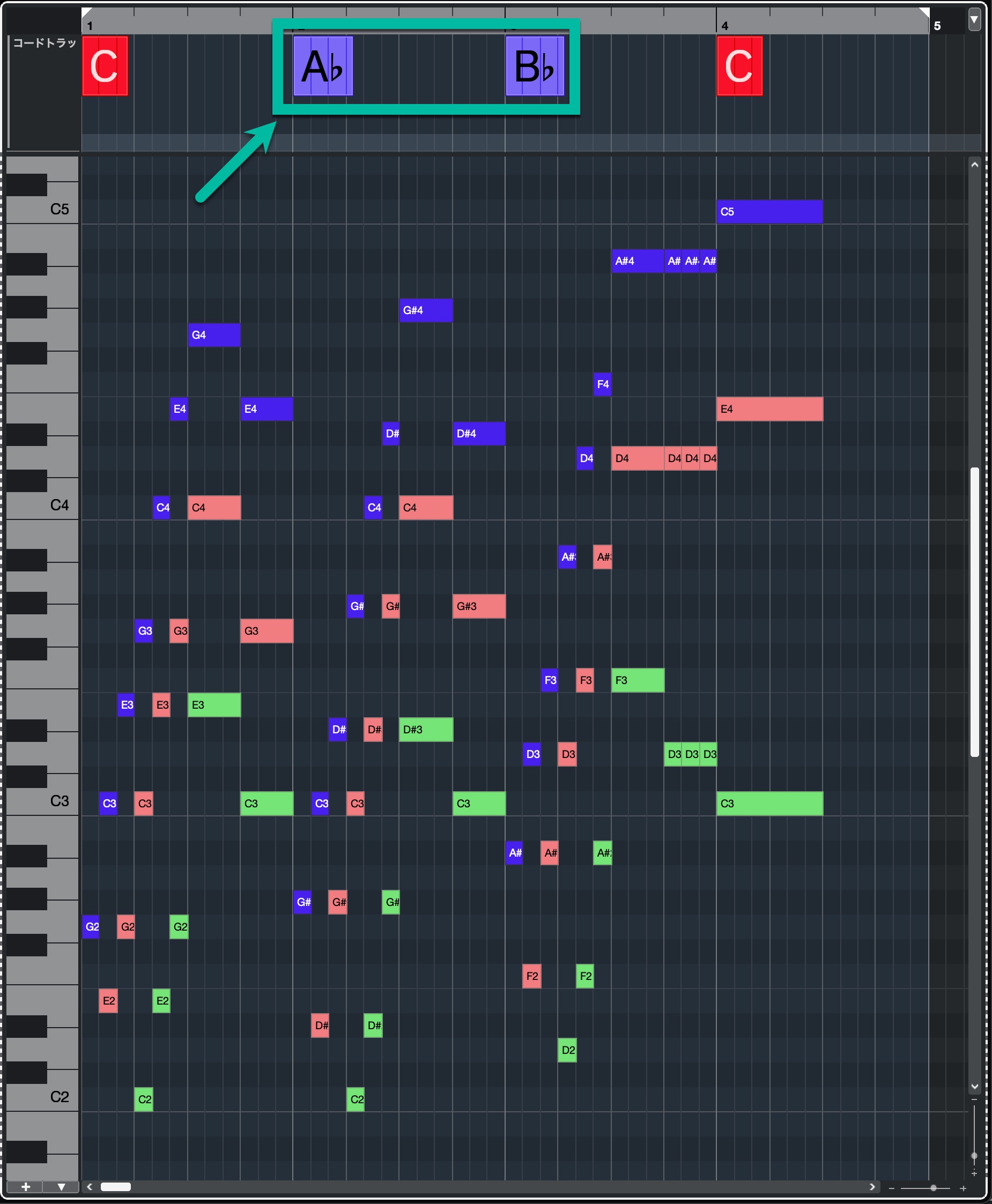Select the green D#3 note
The width and height of the screenshot is (992, 1204).
point(426,730)
